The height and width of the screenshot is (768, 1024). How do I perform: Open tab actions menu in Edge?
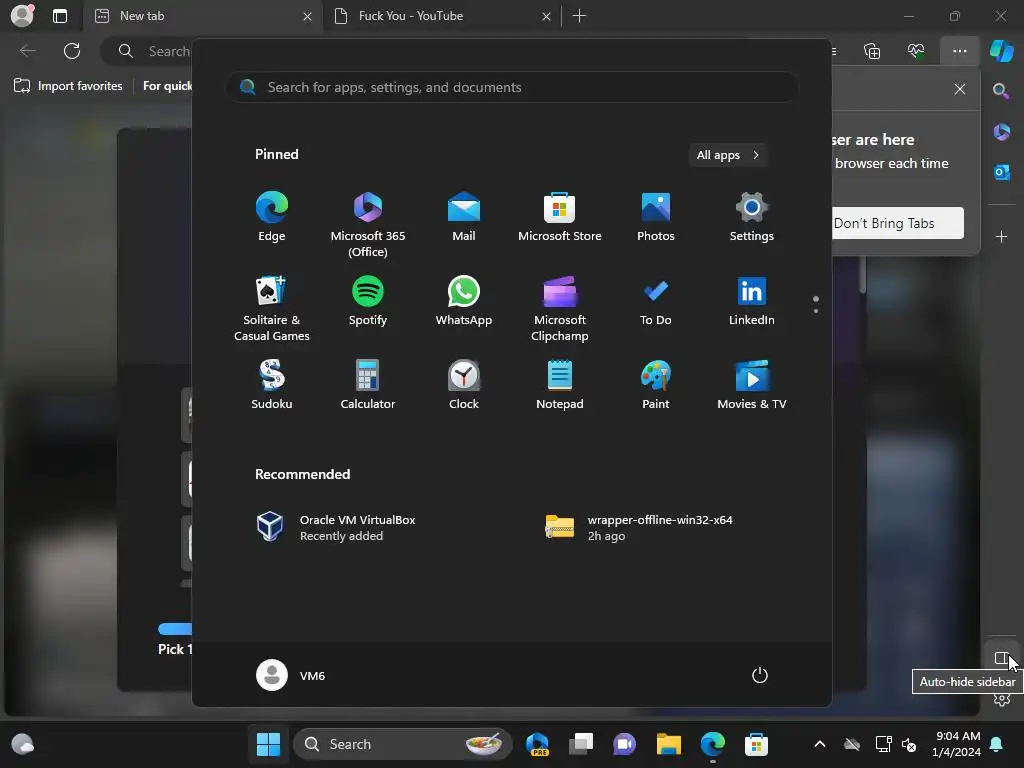click(x=59, y=16)
